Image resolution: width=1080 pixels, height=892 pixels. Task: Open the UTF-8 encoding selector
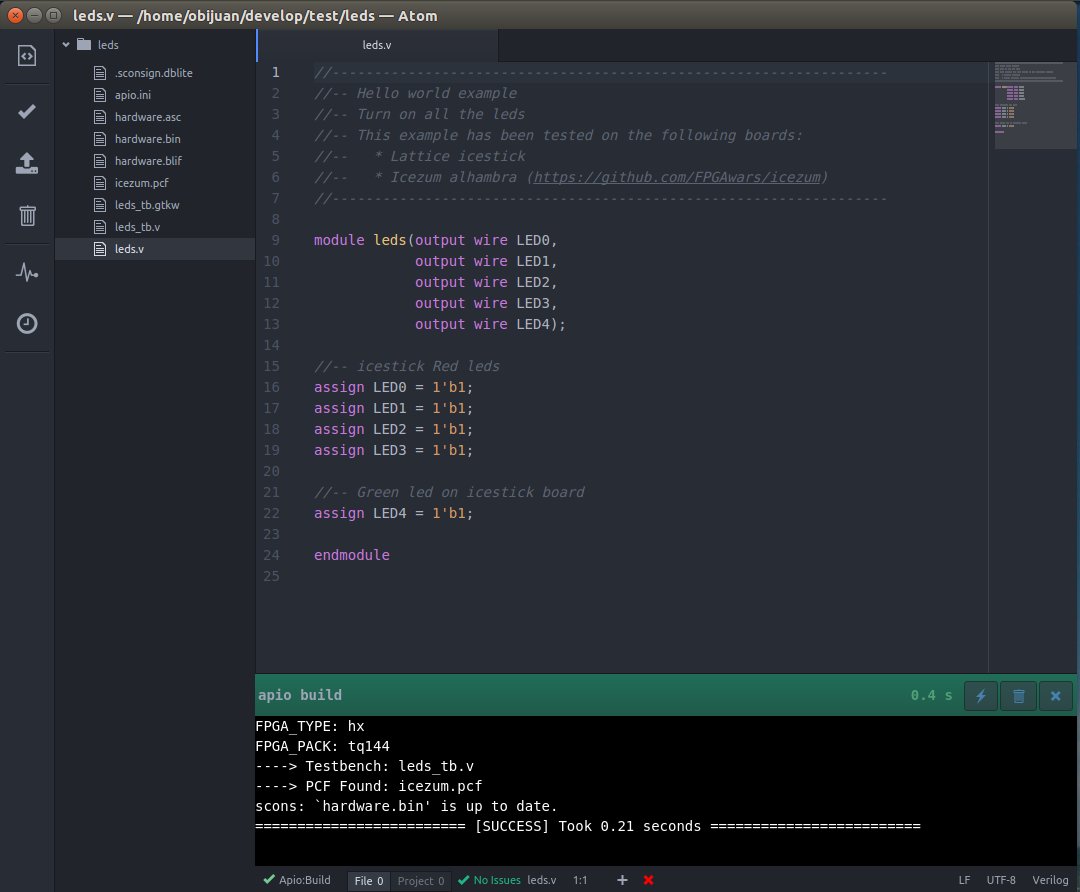1001,880
